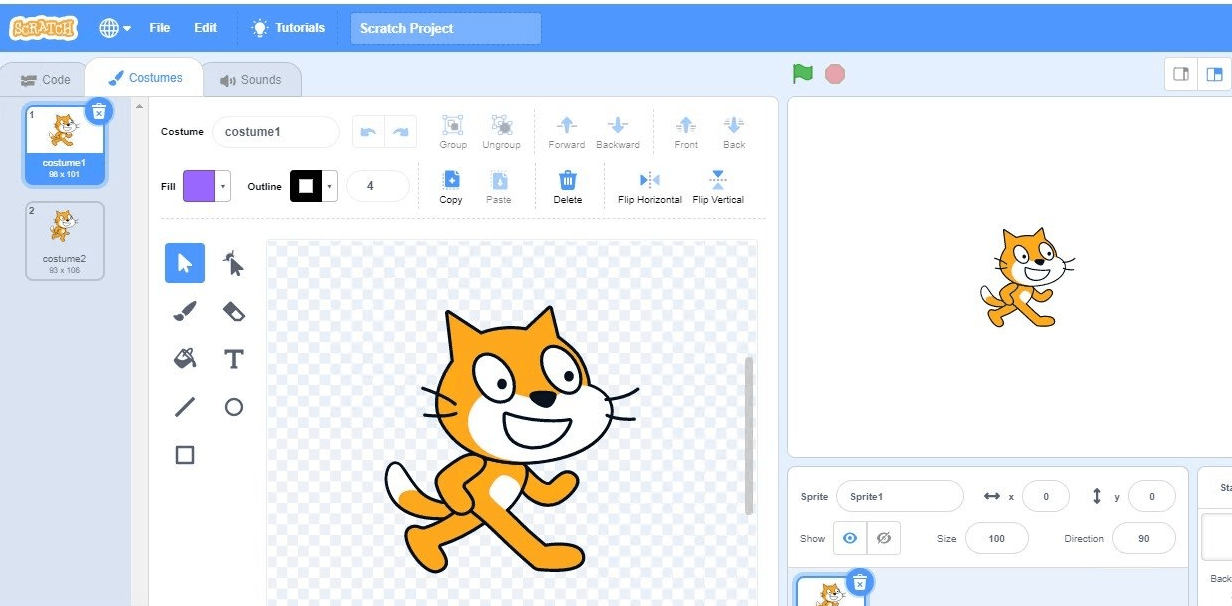Image resolution: width=1232 pixels, height=606 pixels.
Task: Pick the Line drawing tool
Action: point(185,407)
